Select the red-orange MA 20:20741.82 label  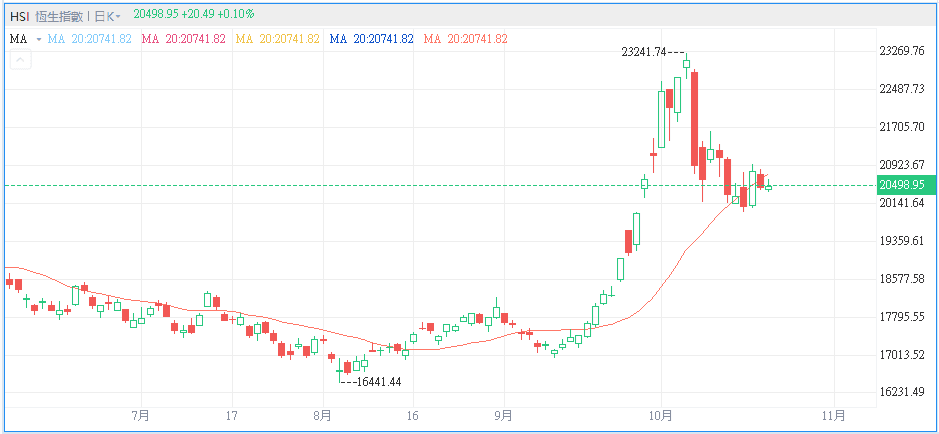[x=465, y=39]
